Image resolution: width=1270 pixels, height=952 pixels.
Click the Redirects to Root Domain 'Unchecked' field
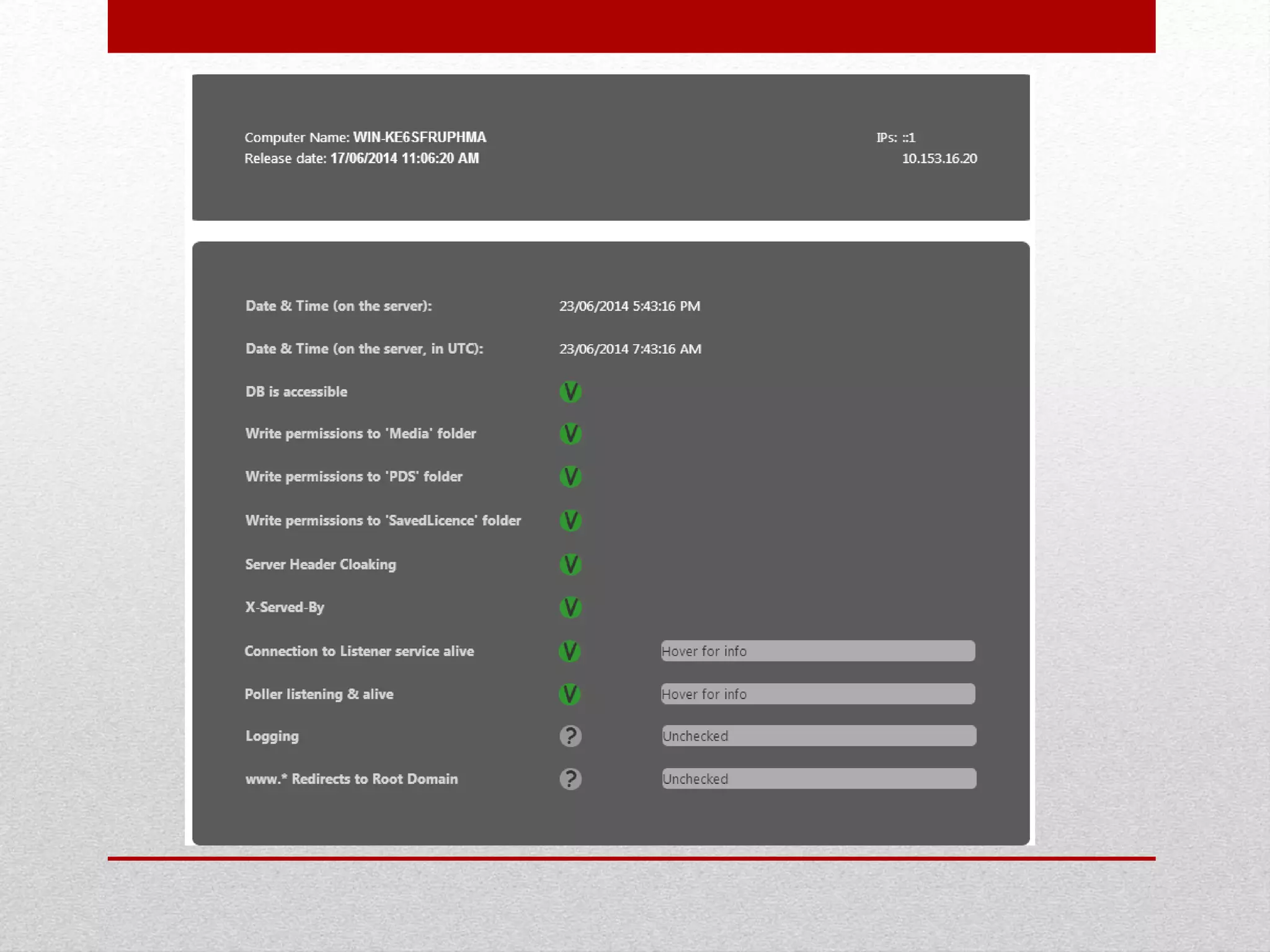(819, 779)
